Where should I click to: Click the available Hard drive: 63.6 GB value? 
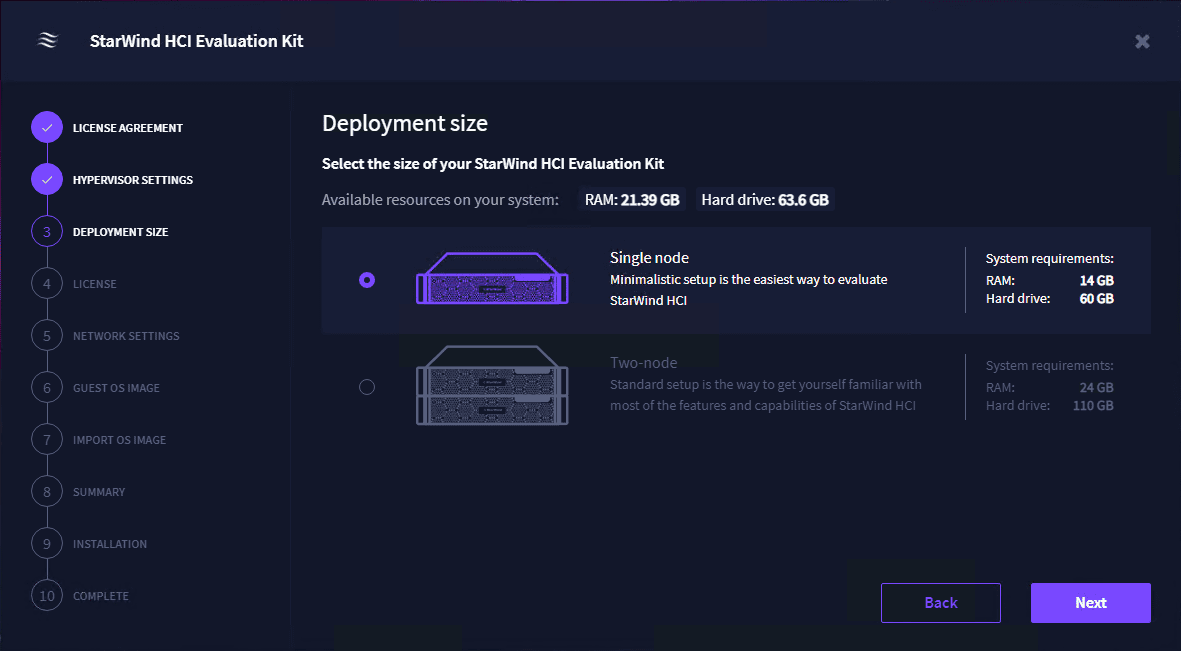coord(765,200)
